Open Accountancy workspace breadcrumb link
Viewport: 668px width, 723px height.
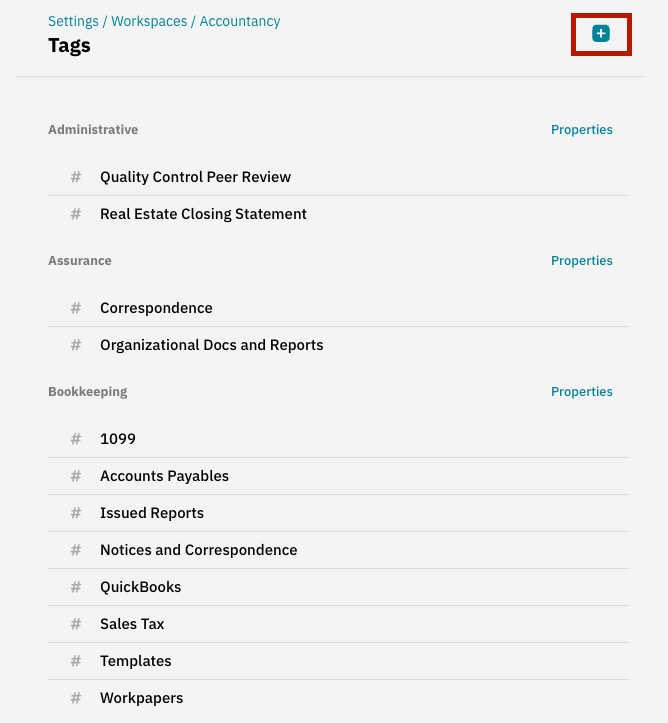240,21
